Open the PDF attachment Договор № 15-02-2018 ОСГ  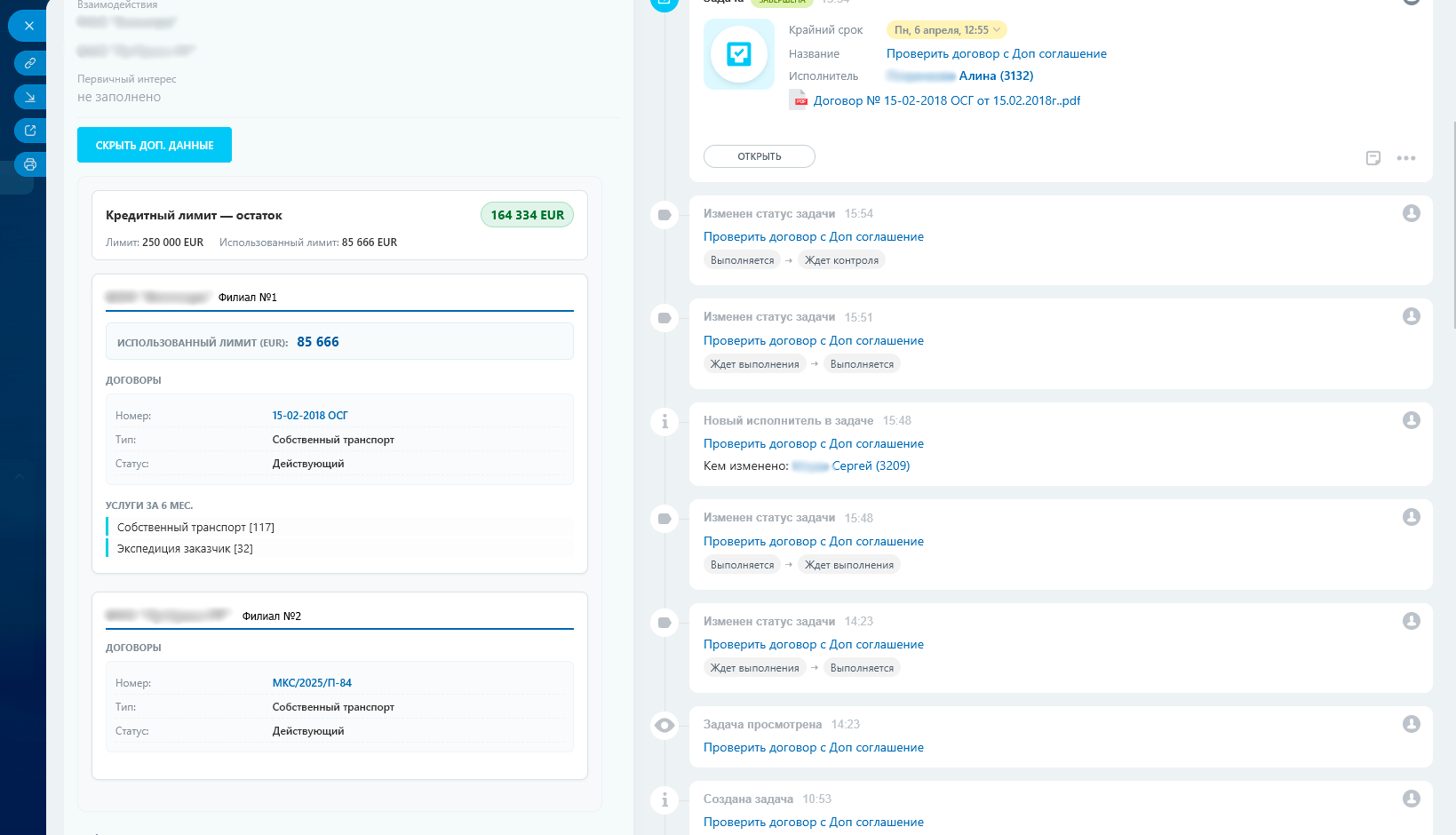(947, 100)
